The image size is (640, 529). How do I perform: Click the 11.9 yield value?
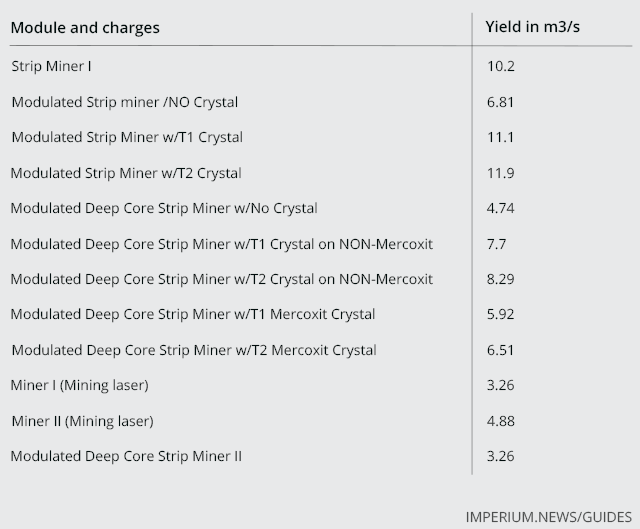pyautogui.click(x=500, y=173)
